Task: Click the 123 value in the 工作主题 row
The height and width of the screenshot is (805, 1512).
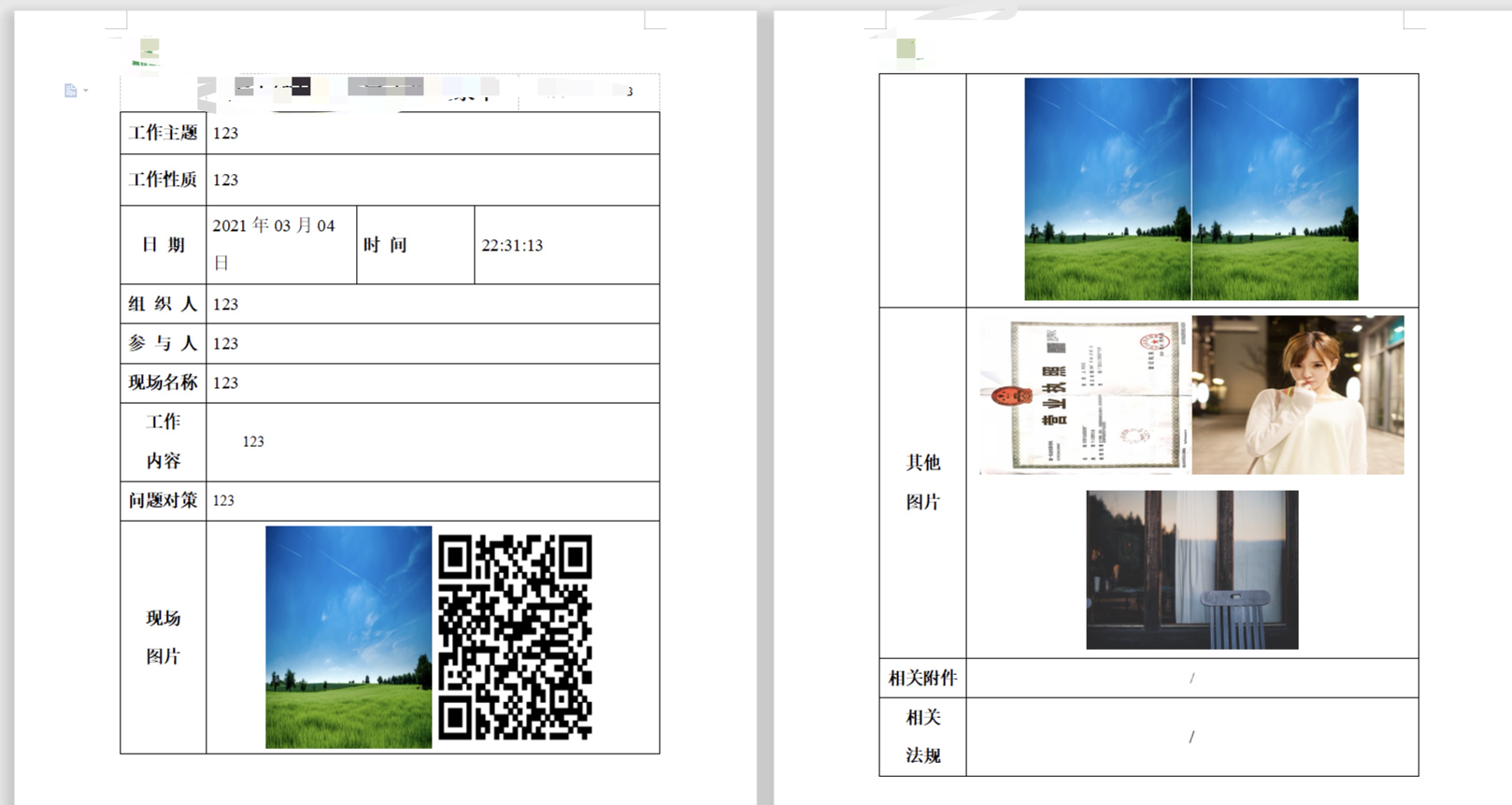Action: tap(225, 134)
